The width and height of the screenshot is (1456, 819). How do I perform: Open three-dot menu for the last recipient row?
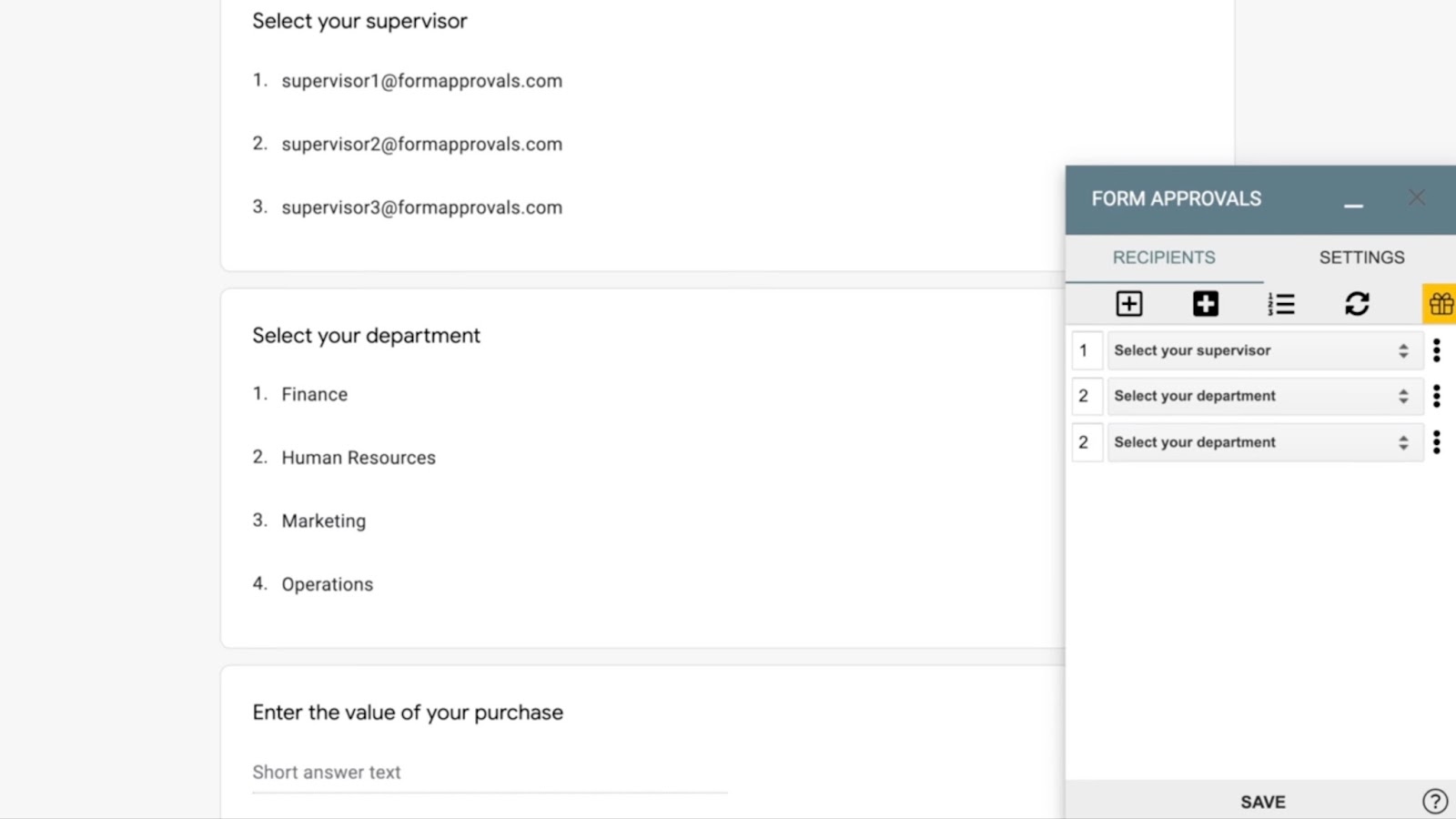[x=1436, y=442]
